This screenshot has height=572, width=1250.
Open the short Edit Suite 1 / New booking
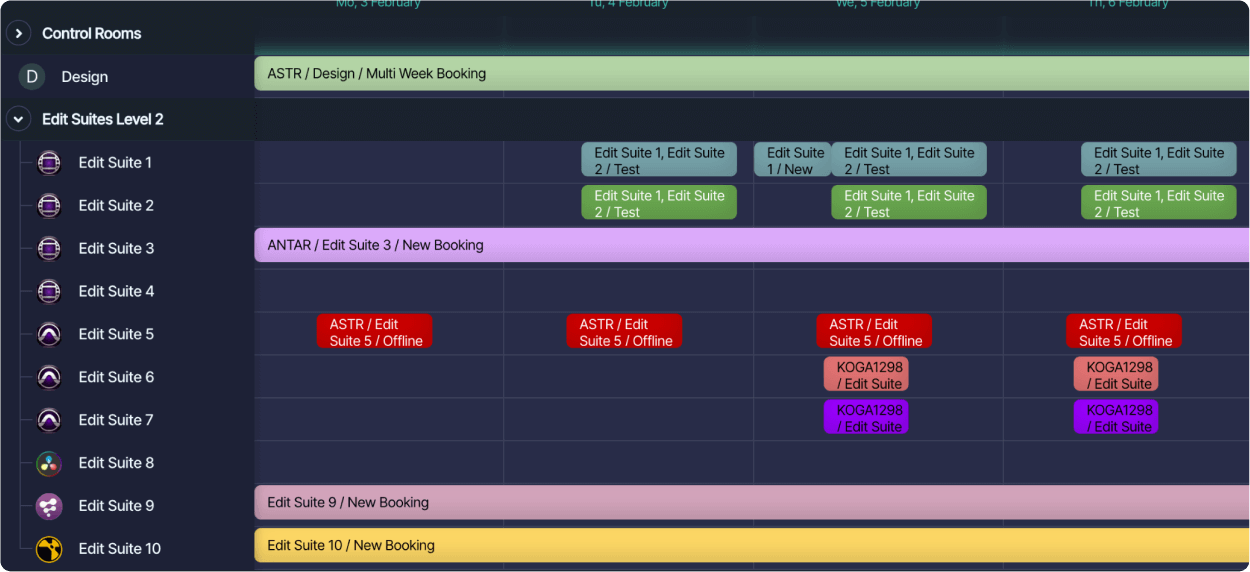pos(792,160)
